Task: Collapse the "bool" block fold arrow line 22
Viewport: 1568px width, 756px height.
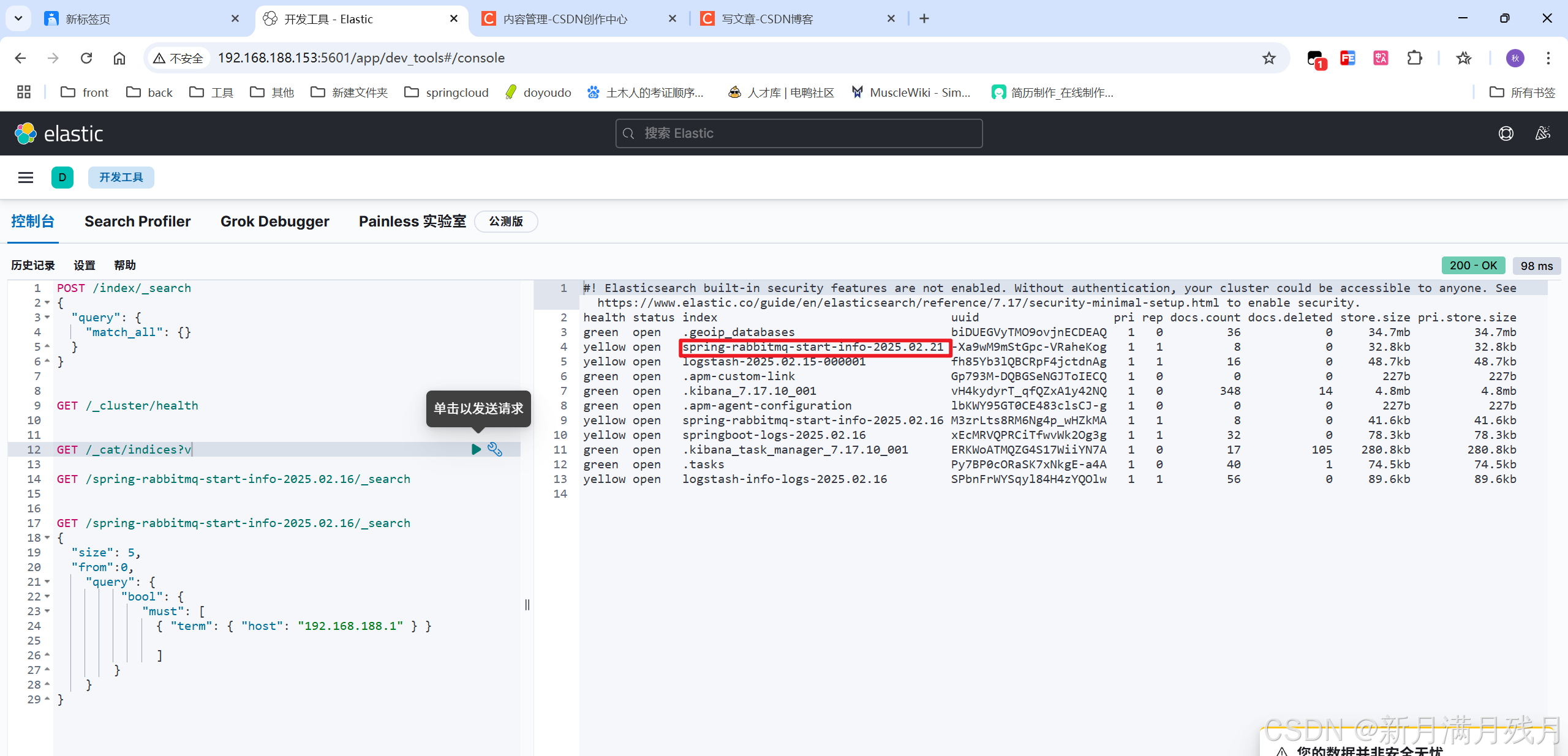Action: (47, 597)
